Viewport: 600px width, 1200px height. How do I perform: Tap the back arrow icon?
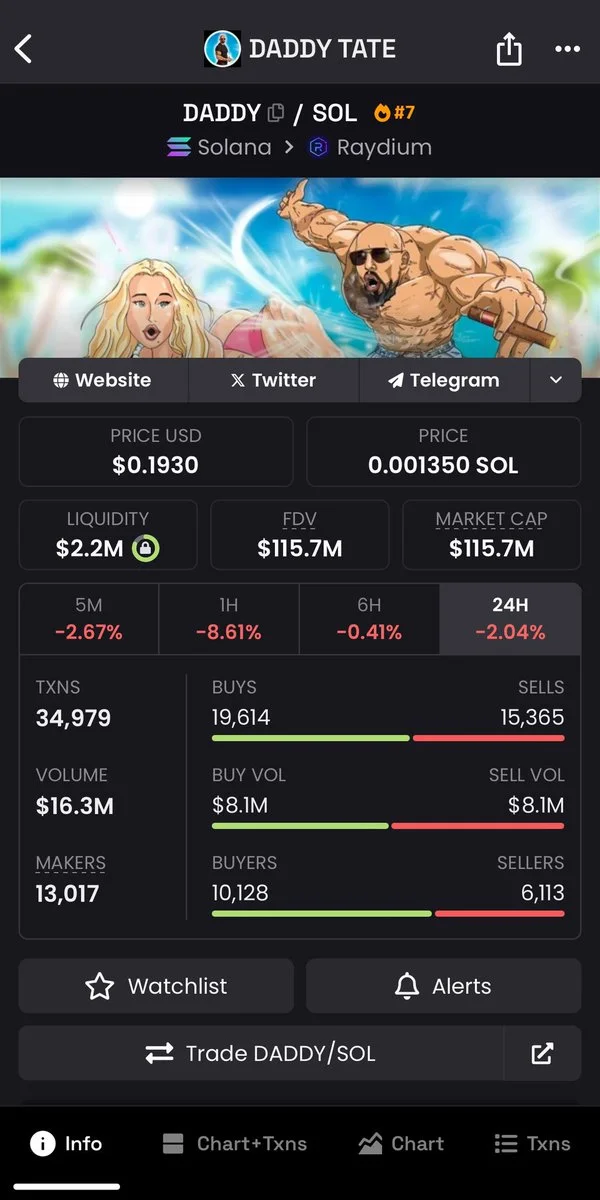24,48
